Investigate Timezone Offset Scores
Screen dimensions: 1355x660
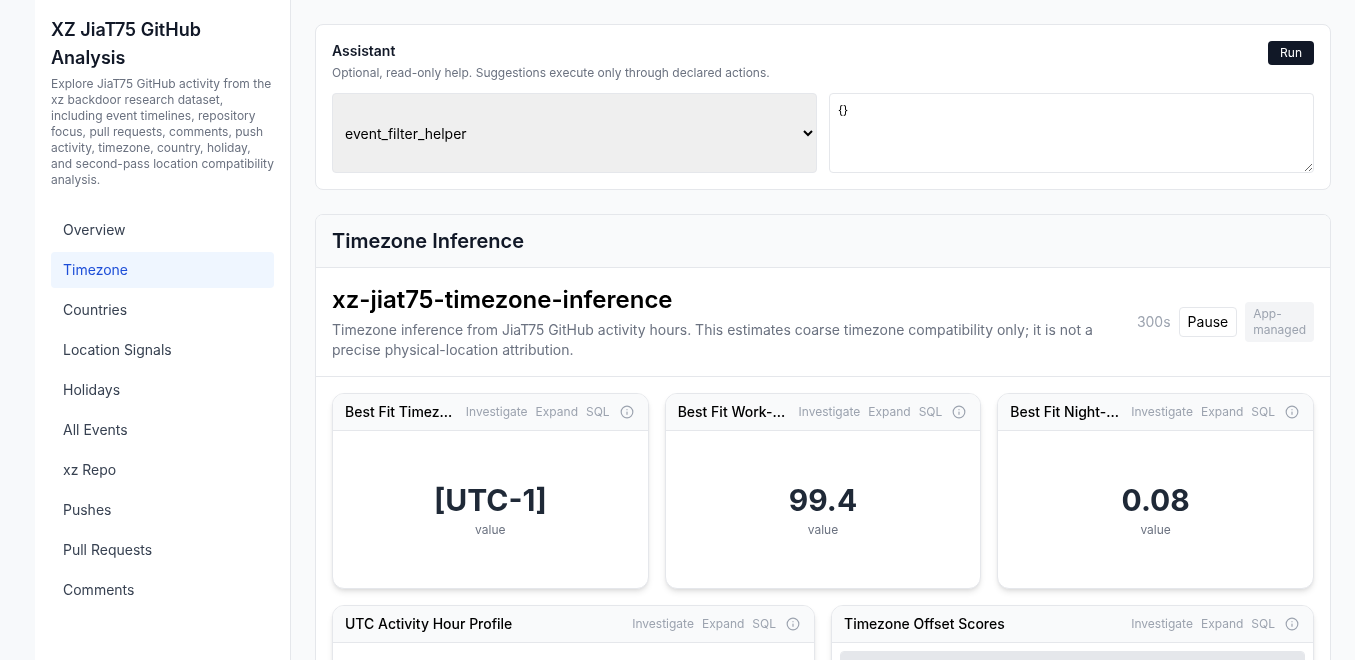1162,624
